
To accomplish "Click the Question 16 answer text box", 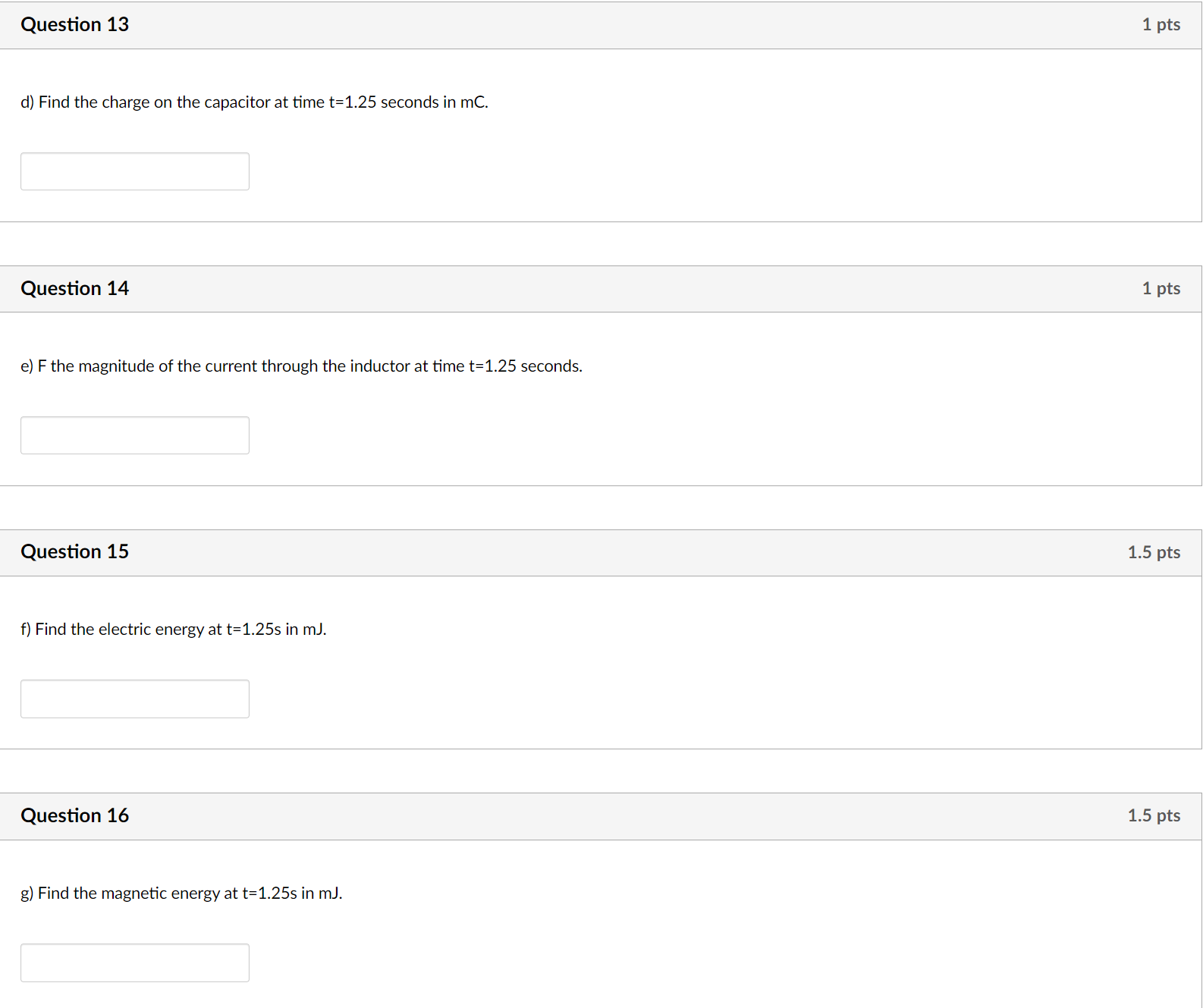I will [x=135, y=962].
